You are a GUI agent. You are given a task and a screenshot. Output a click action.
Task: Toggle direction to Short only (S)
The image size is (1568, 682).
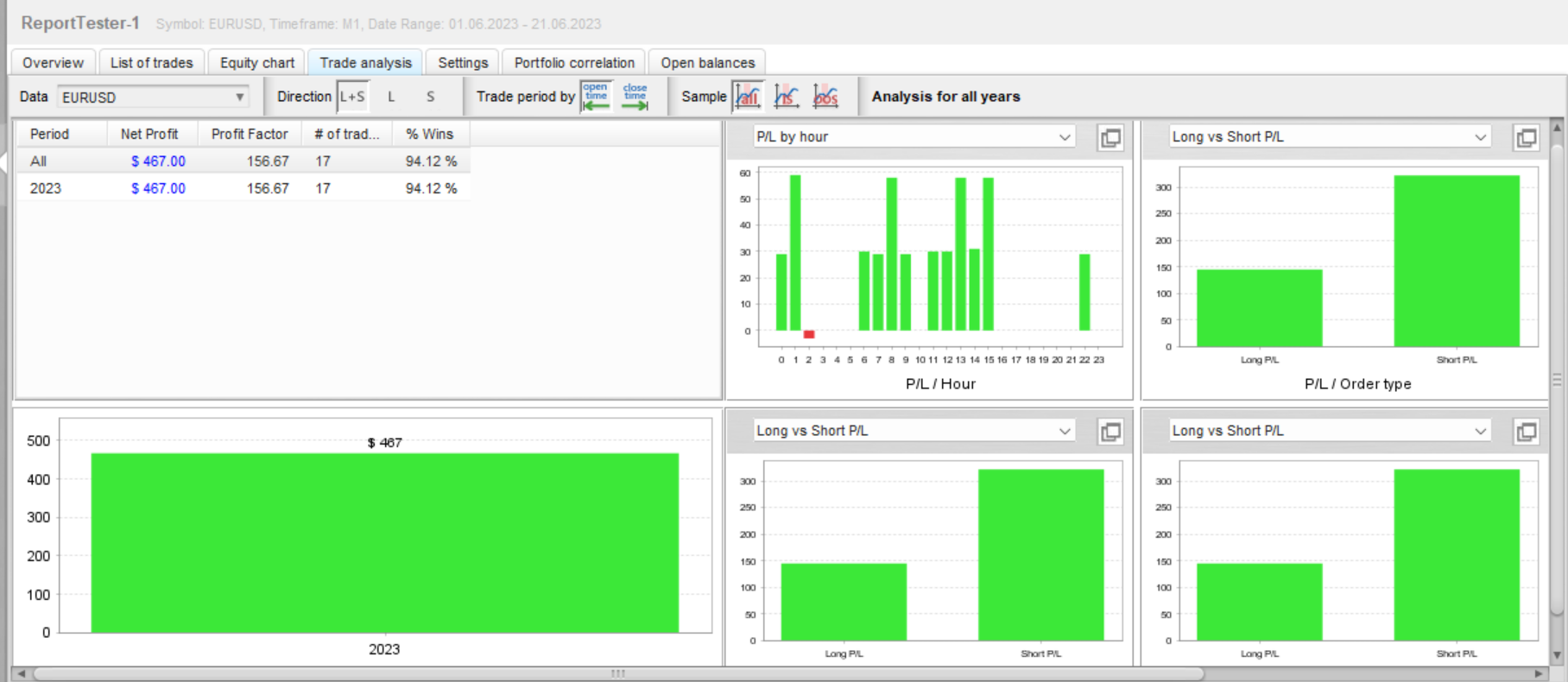click(430, 97)
